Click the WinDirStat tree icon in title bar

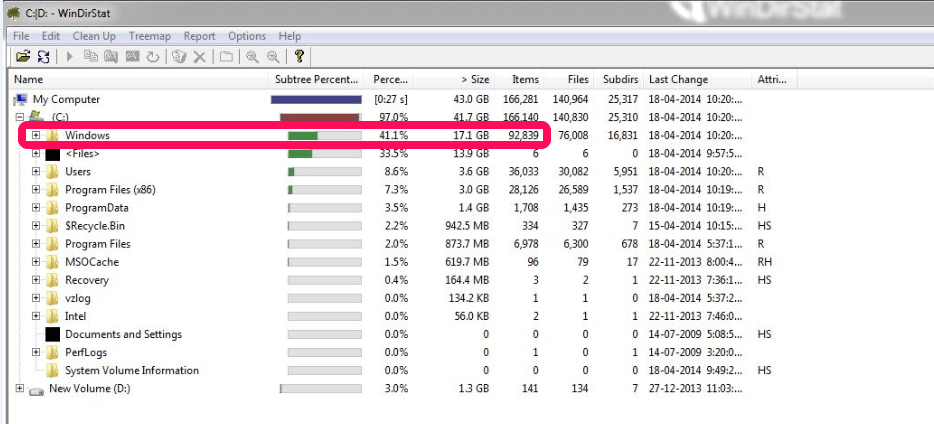[12, 13]
